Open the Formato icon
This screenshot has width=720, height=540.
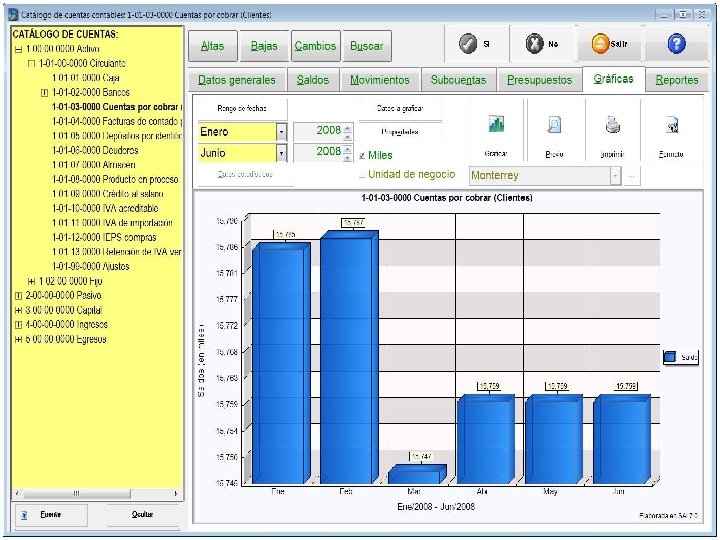672,125
